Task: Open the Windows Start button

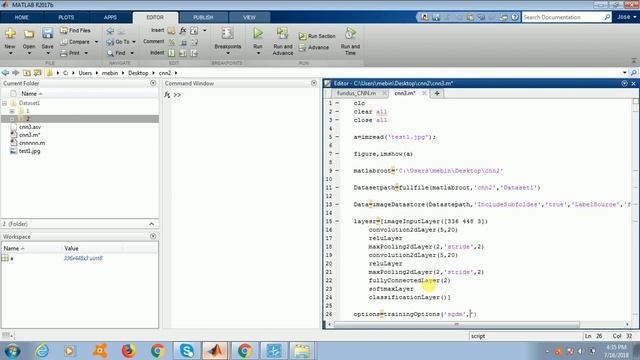Action: pos(12,351)
